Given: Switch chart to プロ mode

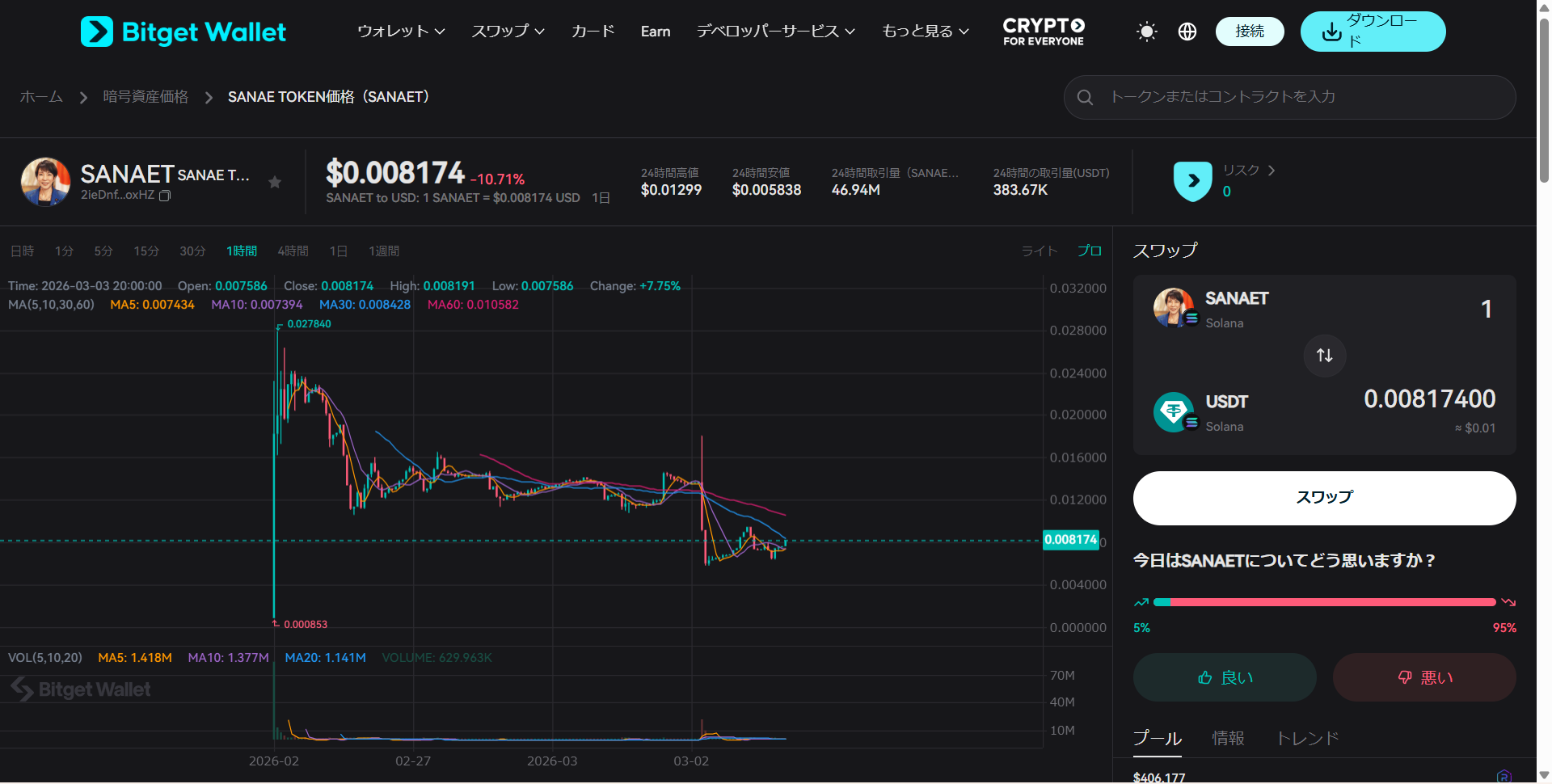Looking at the screenshot, I should tap(1089, 251).
